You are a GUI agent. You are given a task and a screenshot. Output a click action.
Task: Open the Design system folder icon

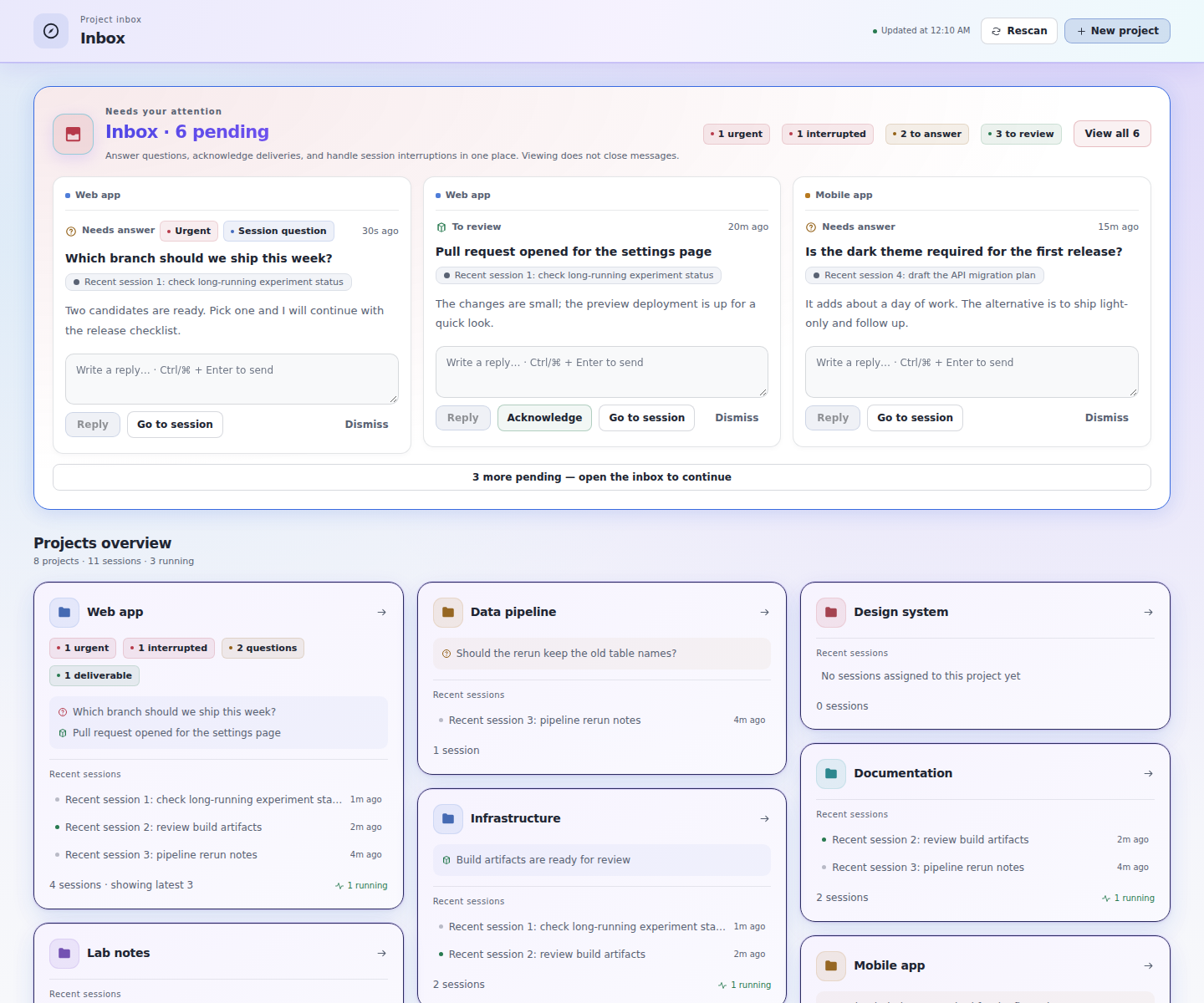click(831, 612)
